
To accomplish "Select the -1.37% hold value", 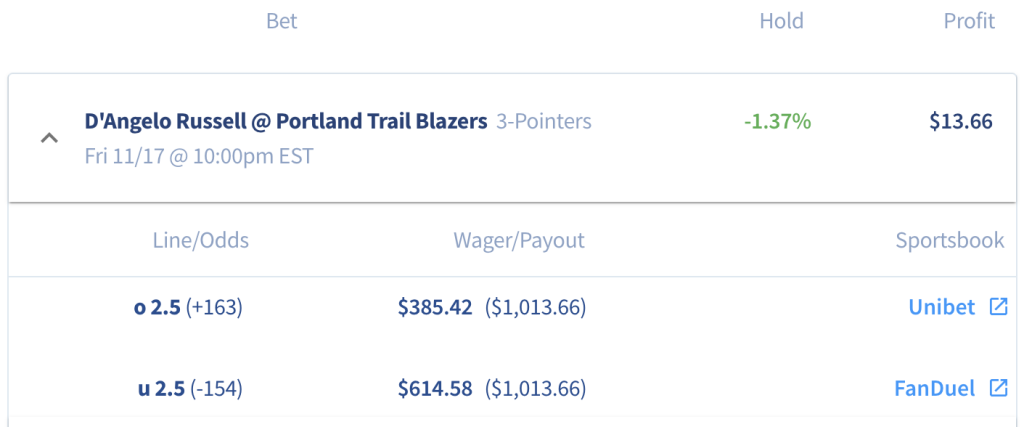I will pyautogui.click(x=777, y=121).
